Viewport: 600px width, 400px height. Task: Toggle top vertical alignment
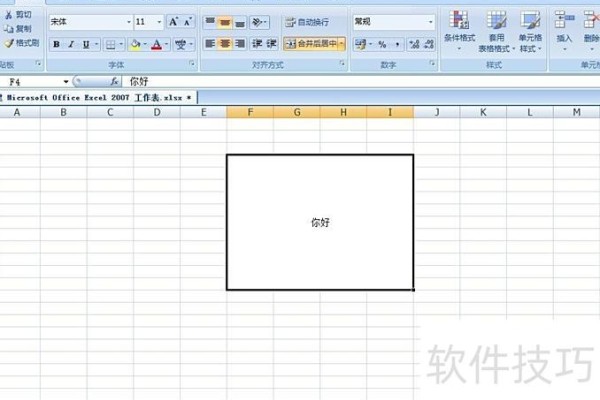coord(210,22)
